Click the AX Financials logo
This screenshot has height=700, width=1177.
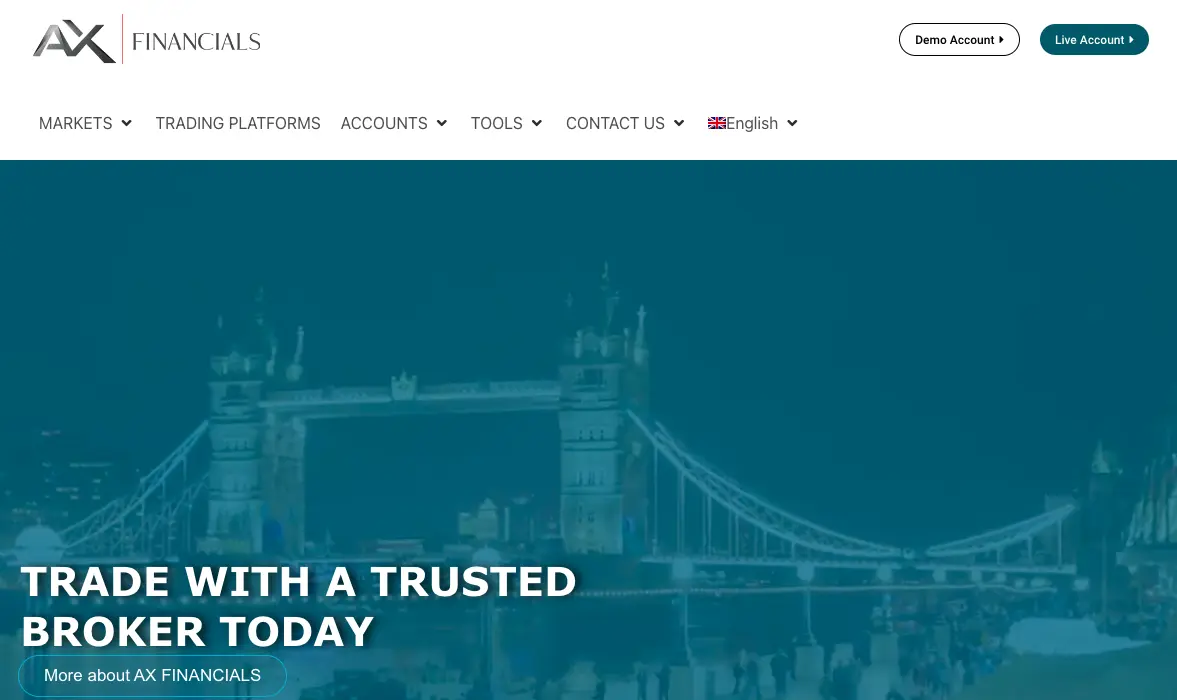[146, 40]
